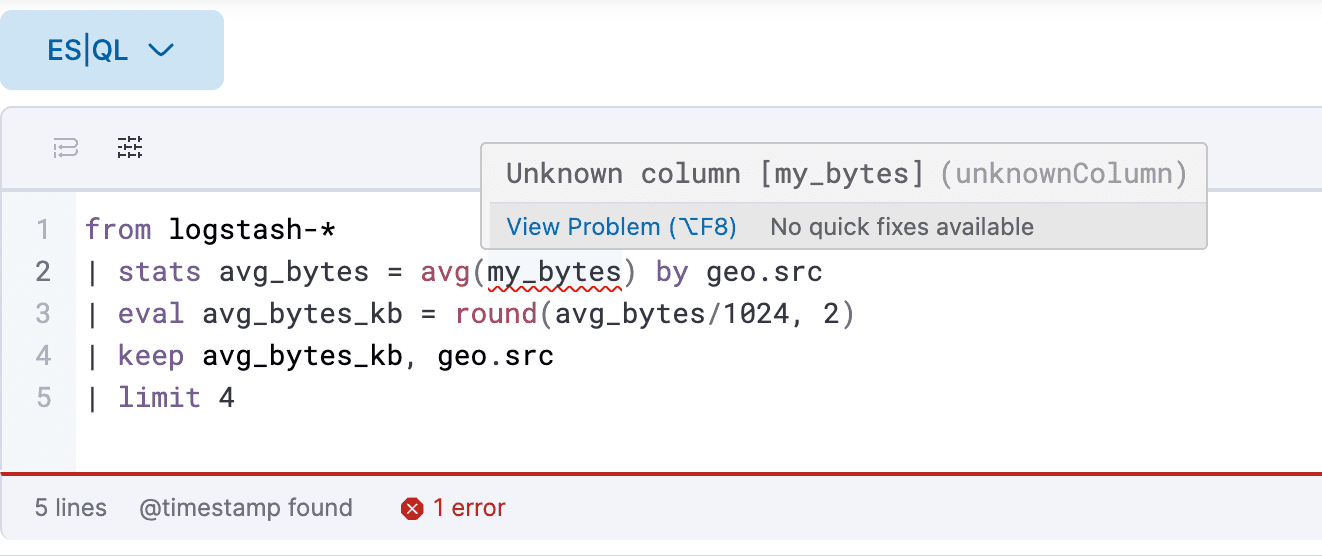
Task: Click "Unknown column [my_bytes]" tooltip message
Action: point(715,174)
